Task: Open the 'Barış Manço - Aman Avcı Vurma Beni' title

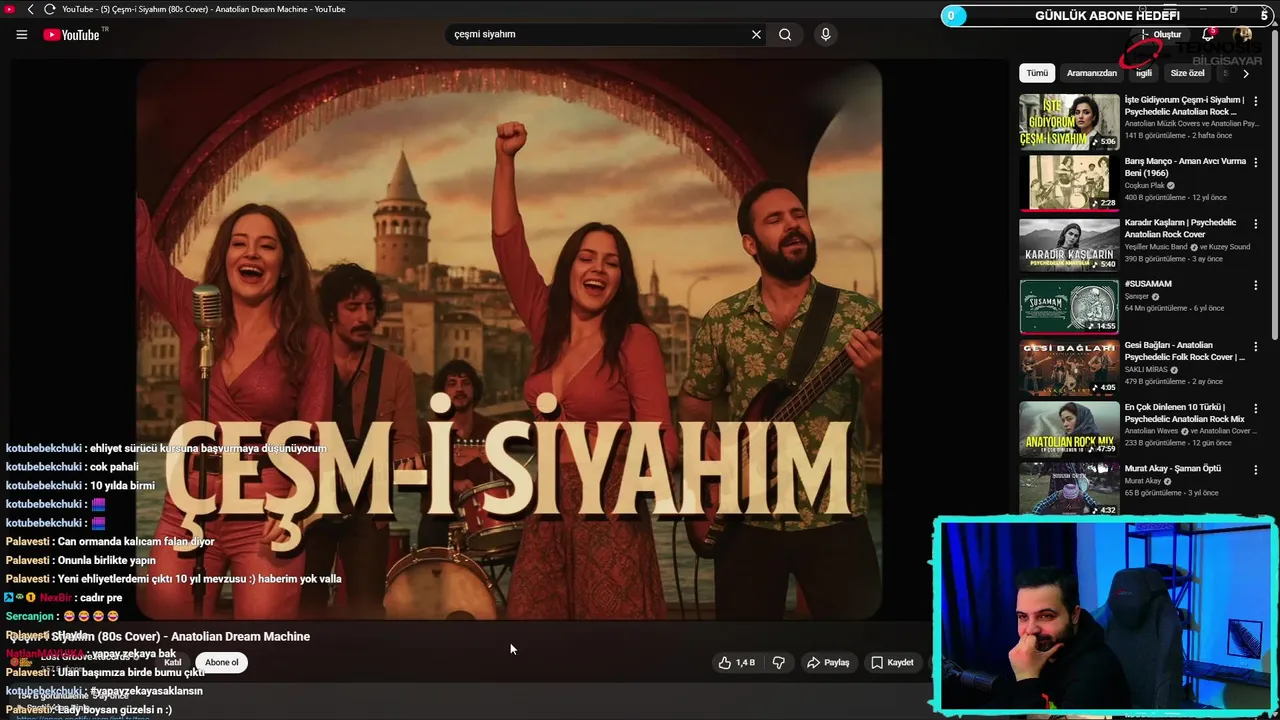Action: tap(1185, 167)
